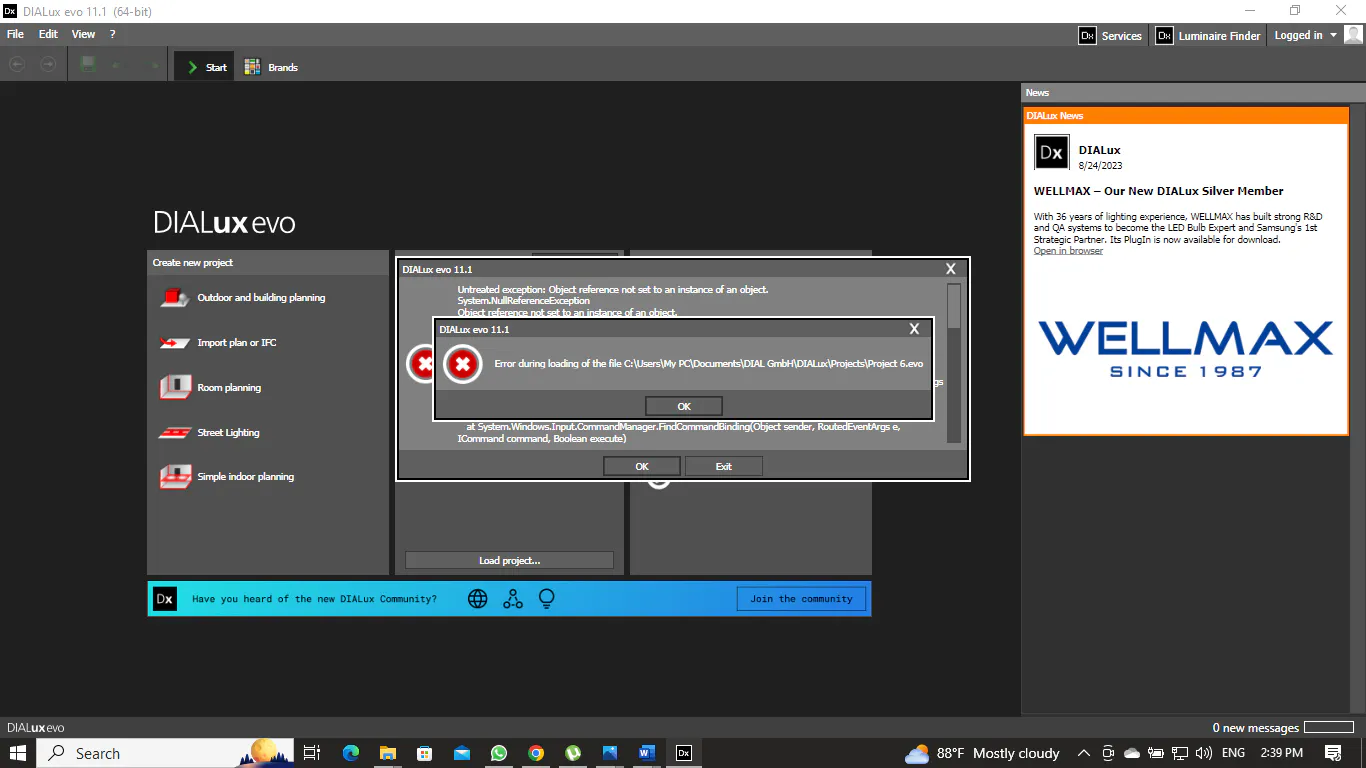
Task: Click the Dx logo in news post
Action: pyautogui.click(x=1052, y=152)
